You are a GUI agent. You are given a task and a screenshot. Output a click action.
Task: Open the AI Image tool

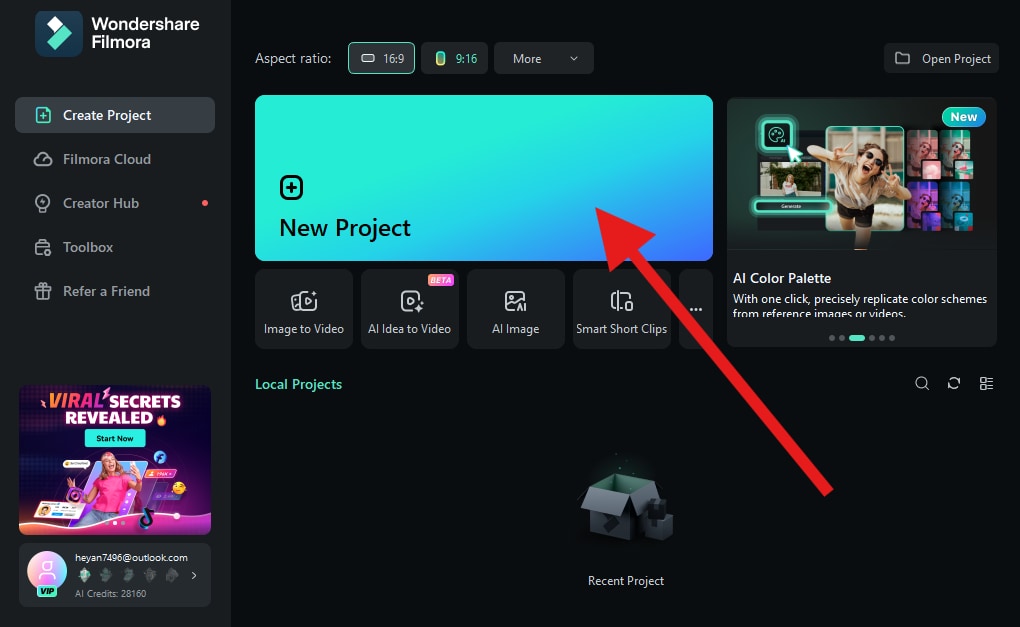516,309
